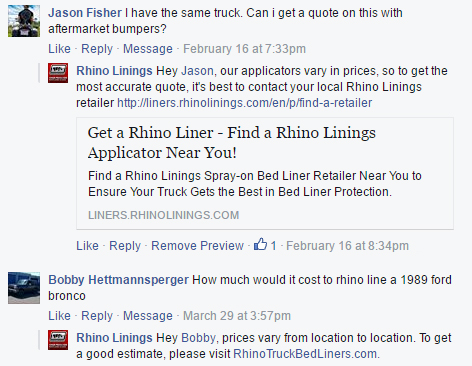Click the thumbs-up like count icon
Viewport: 472px width, 366px height.
pyautogui.click(x=260, y=244)
